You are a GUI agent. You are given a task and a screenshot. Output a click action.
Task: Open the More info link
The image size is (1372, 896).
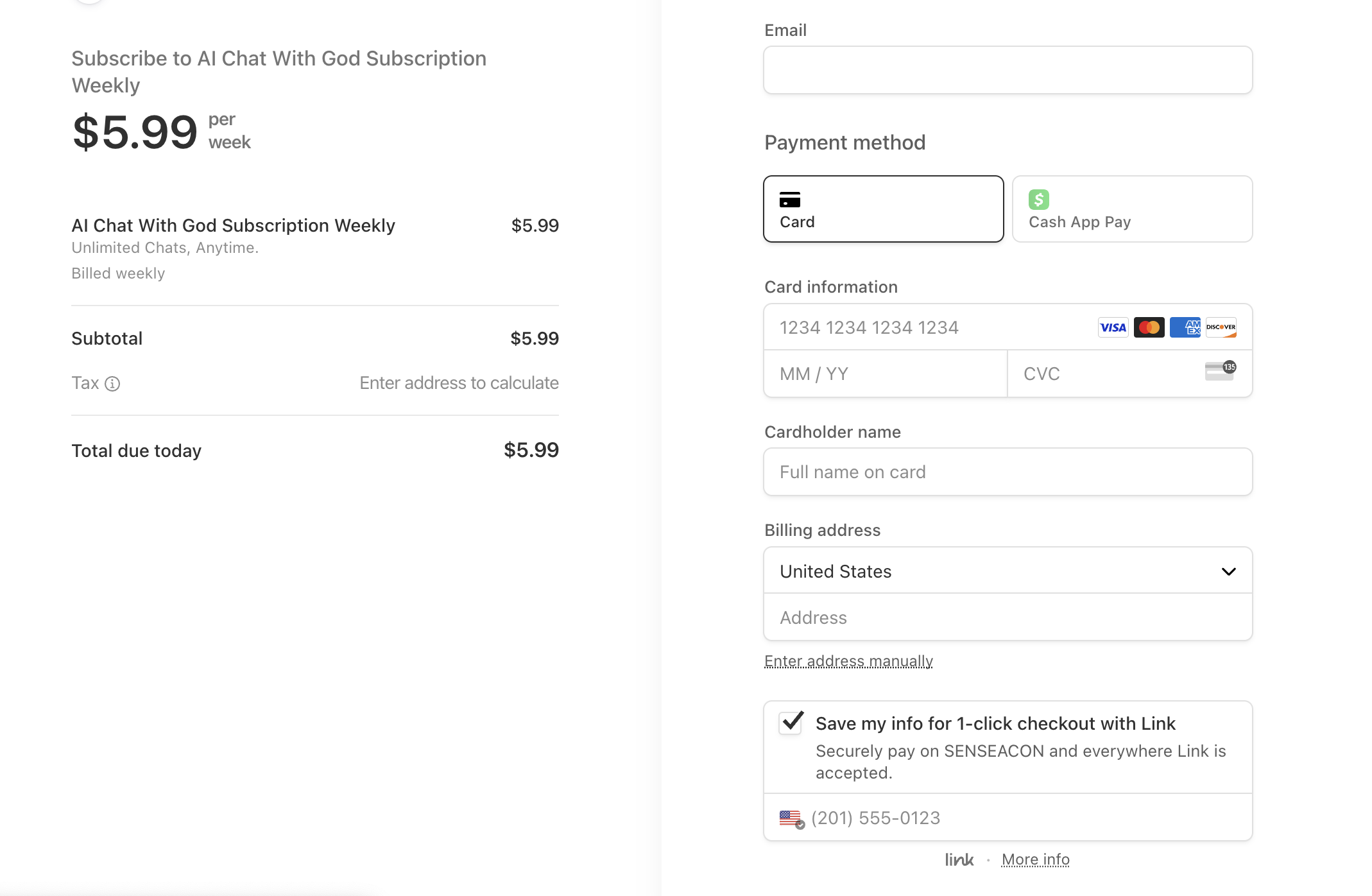tap(1035, 859)
